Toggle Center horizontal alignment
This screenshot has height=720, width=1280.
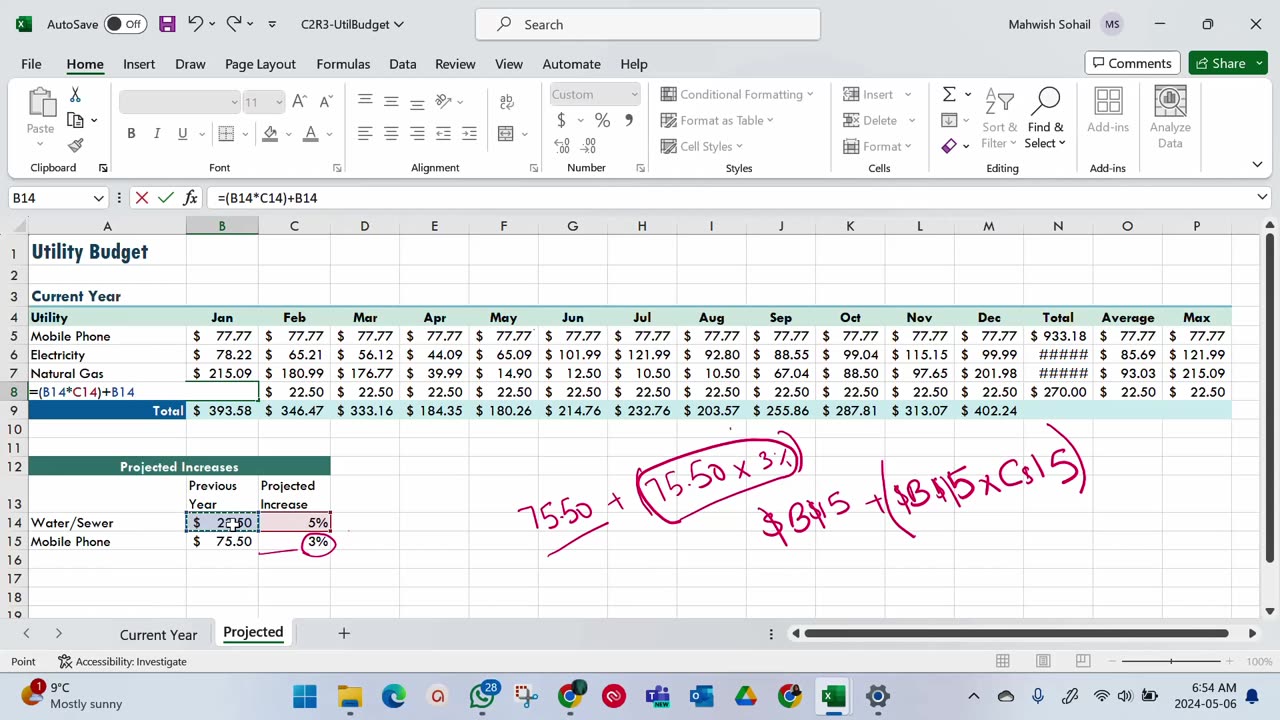pos(391,133)
